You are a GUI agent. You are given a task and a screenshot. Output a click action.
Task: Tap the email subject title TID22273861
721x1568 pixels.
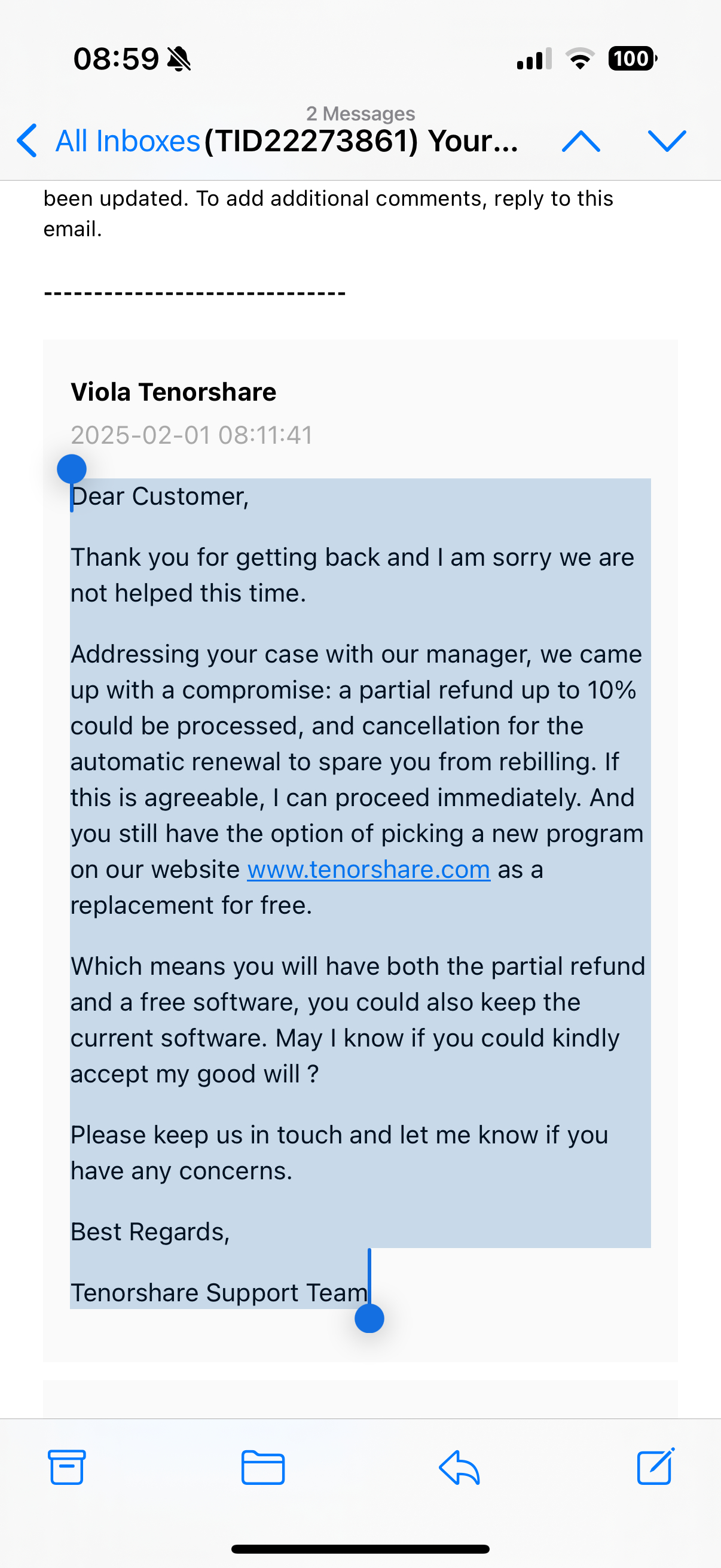361,141
